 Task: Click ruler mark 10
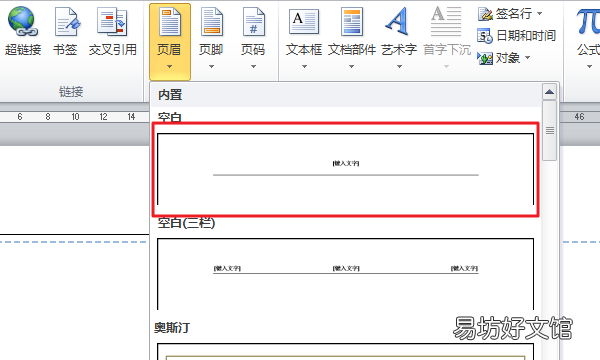pyautogui.click(x=75, y=117)
